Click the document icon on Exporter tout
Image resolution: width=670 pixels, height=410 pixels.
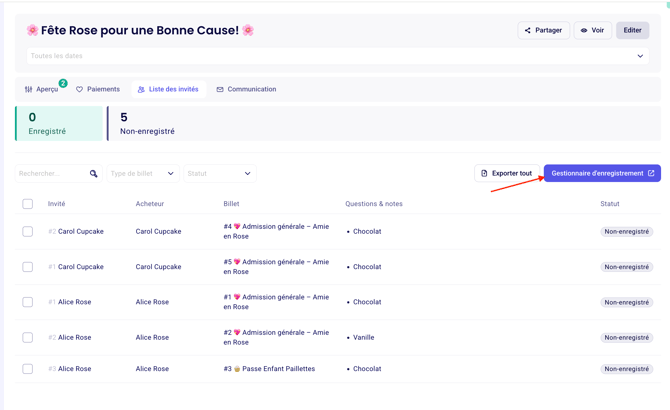pos(485,174)
